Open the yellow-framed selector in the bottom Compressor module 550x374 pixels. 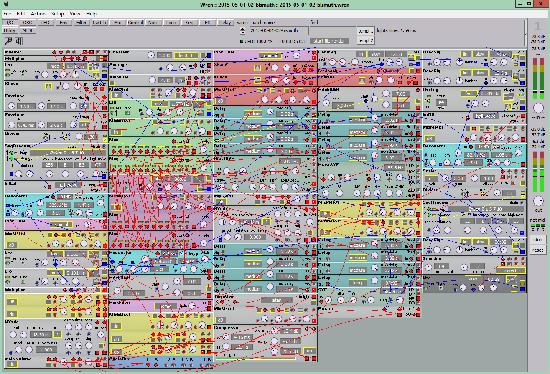click(309, 351)
